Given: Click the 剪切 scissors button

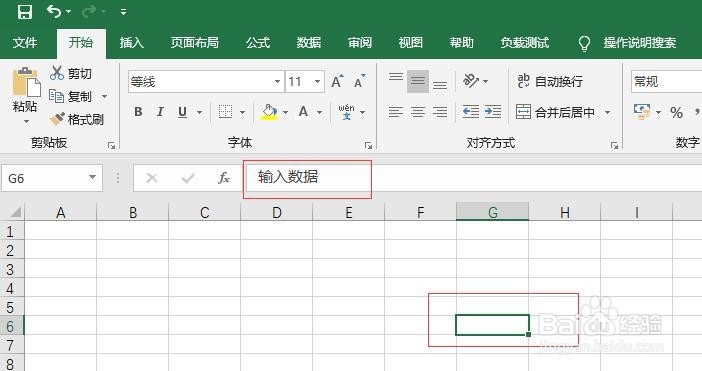Looking at the screenshot, I should 71,73.
